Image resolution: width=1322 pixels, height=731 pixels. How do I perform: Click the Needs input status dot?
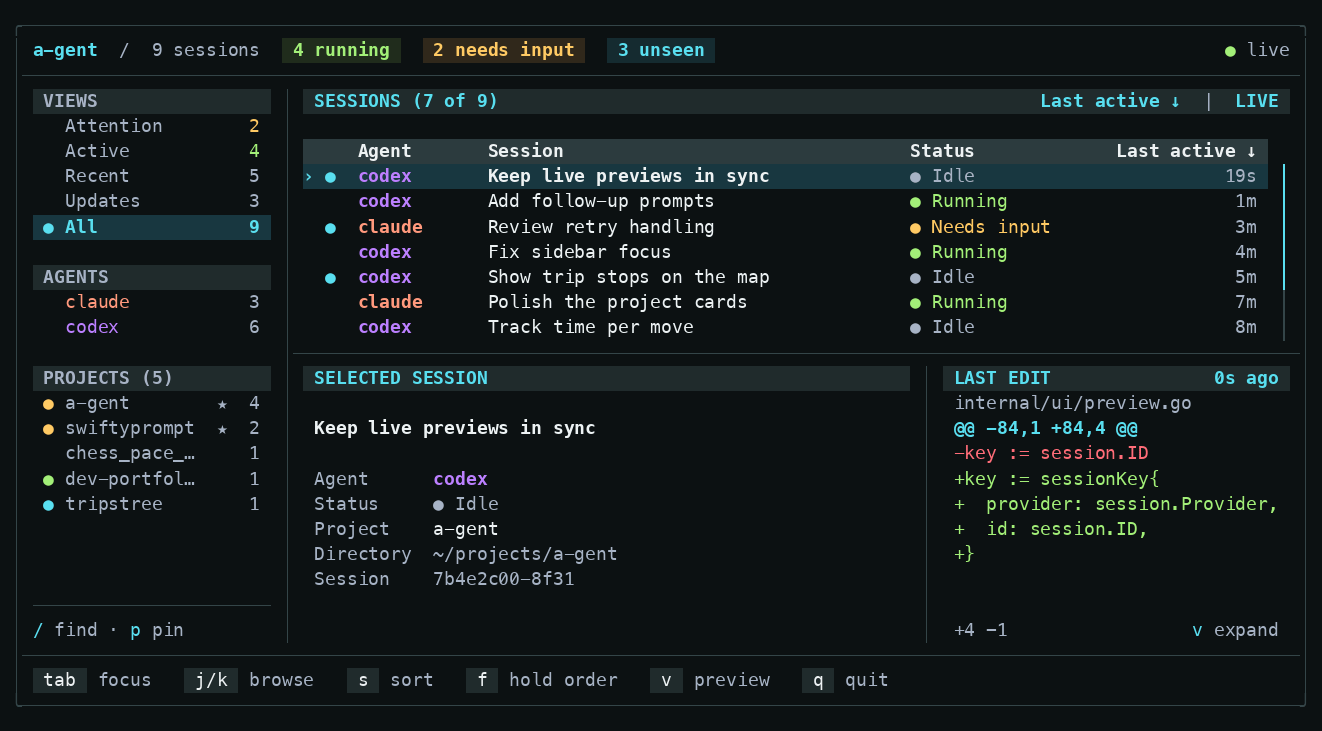point(915,228)
